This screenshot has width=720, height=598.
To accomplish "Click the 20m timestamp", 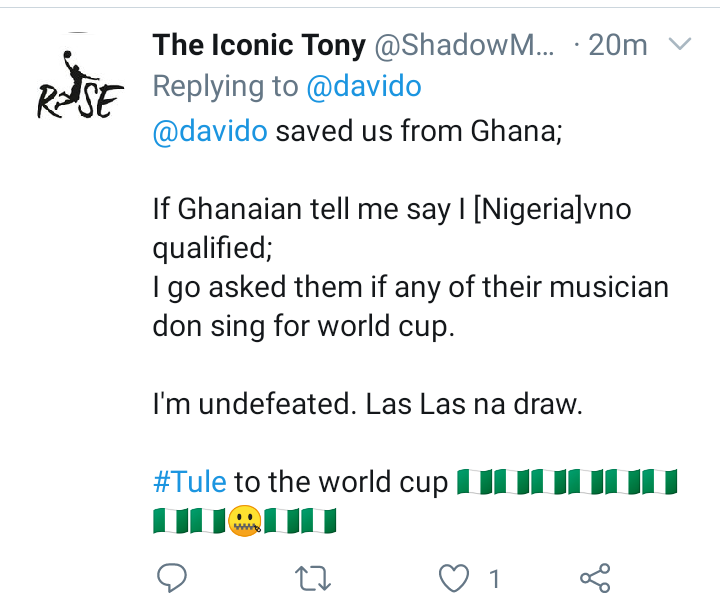I will (x=618, y=45).
